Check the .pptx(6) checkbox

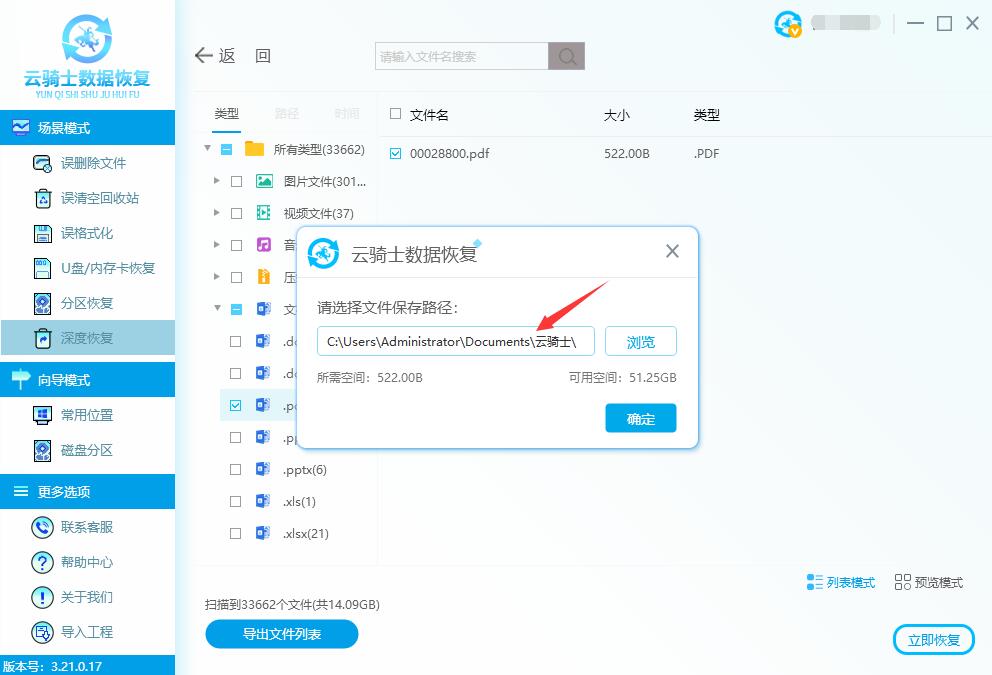[235, 469]
